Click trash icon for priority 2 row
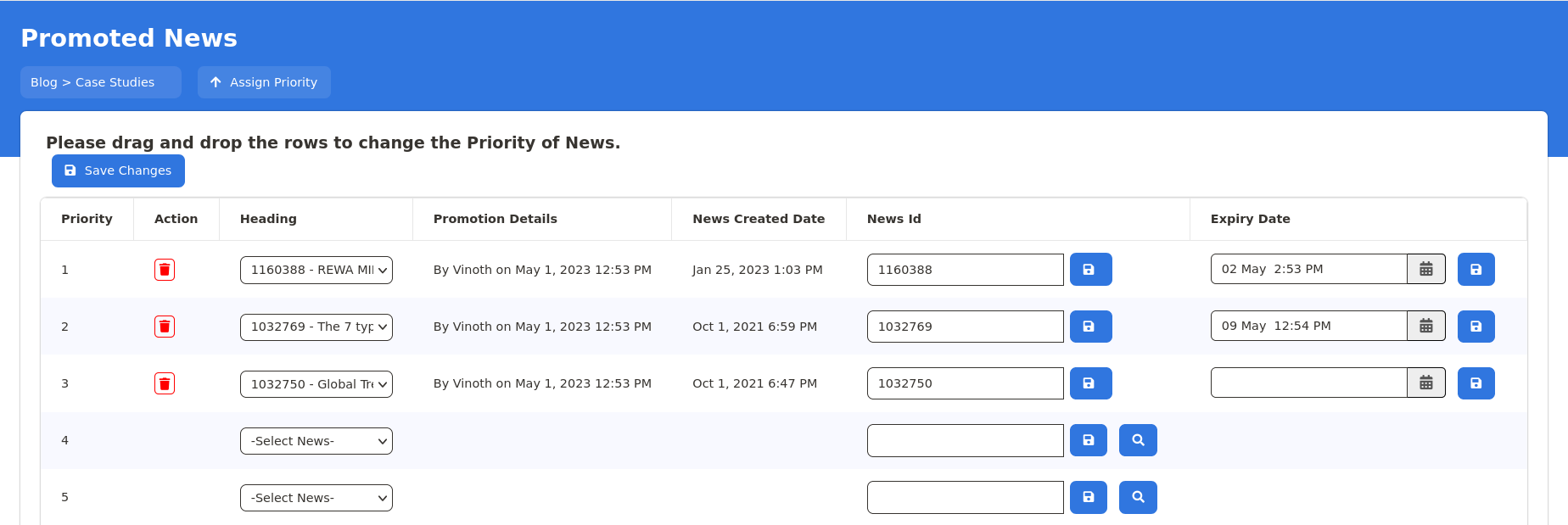The image size is (1568, 525). click(x=165, y=327)
